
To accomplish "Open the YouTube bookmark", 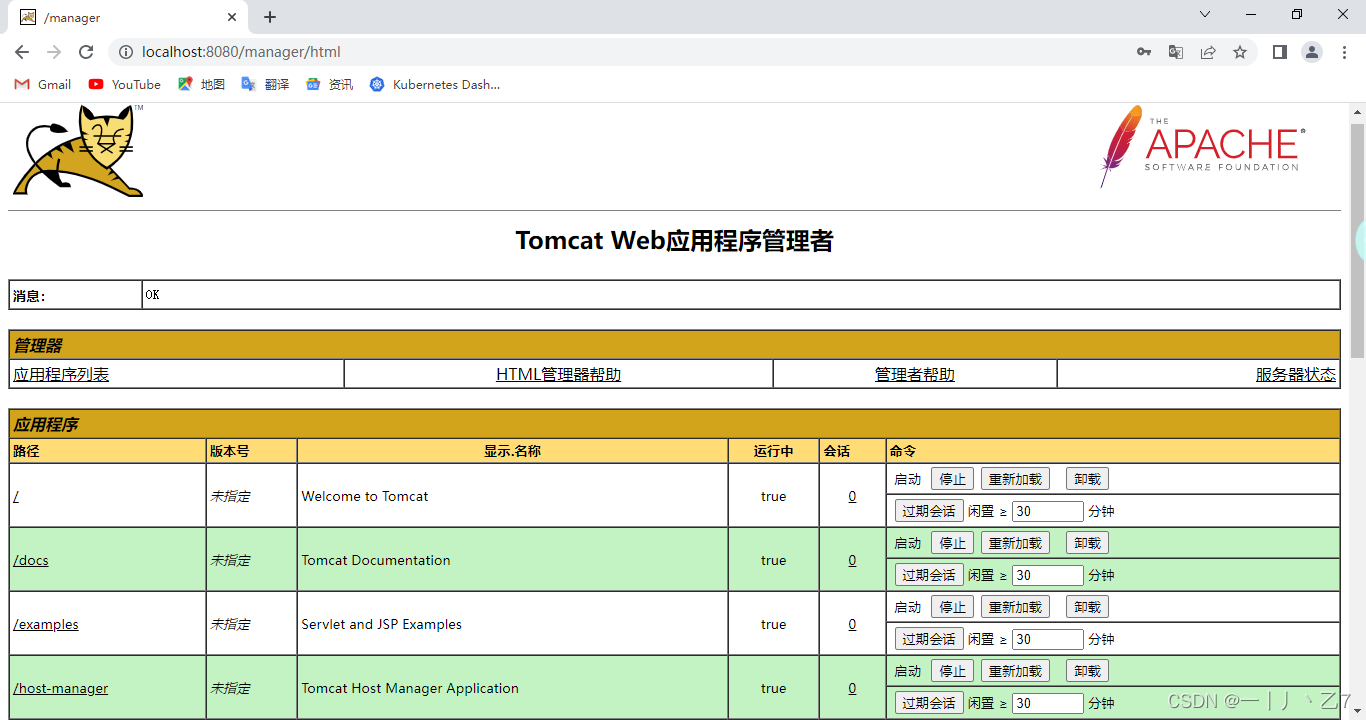I will coord(125,85).
